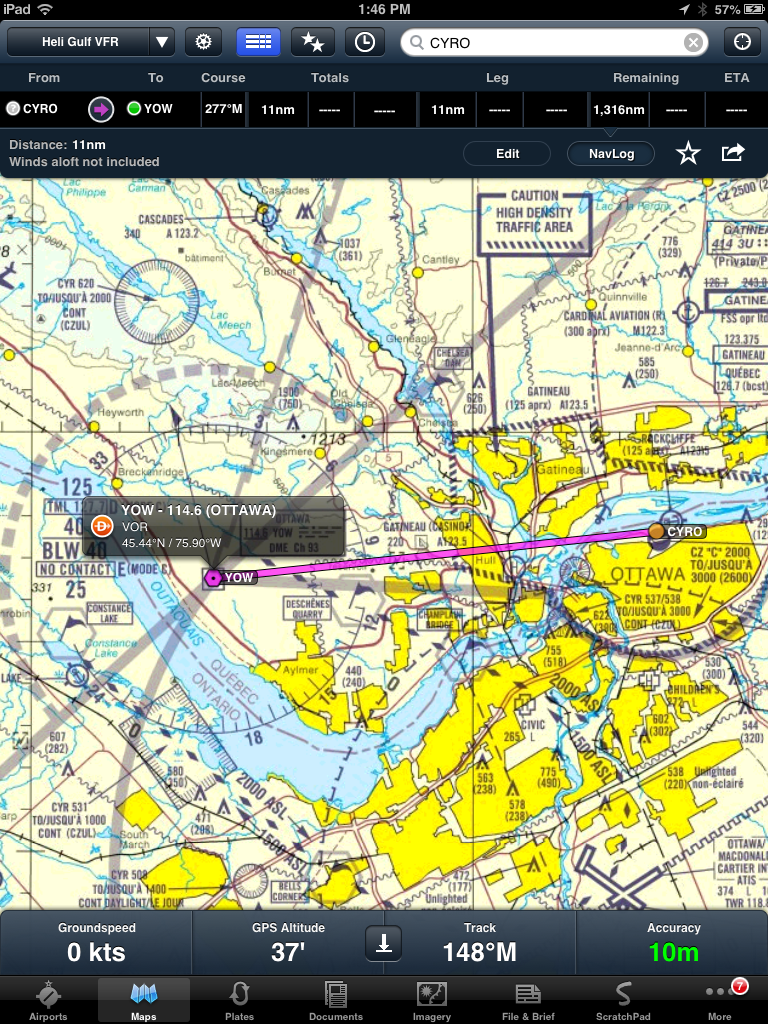
Task: Tap the 277°M course value
Action: [223, 109]
